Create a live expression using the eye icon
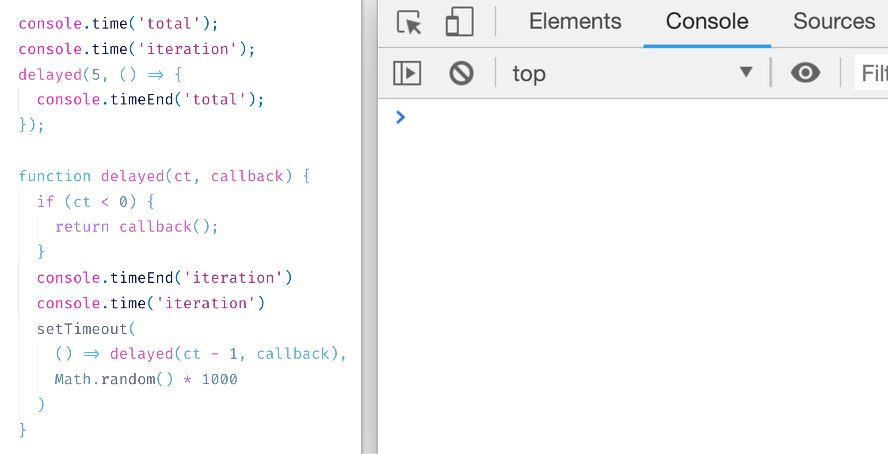 click(x=805, y=72)
